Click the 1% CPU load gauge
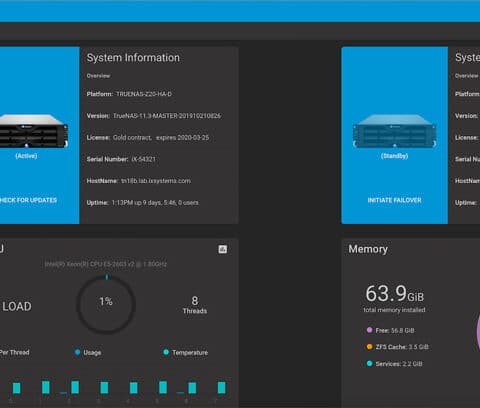This screenshot has height=408, width=480. [x=106, y=304]
